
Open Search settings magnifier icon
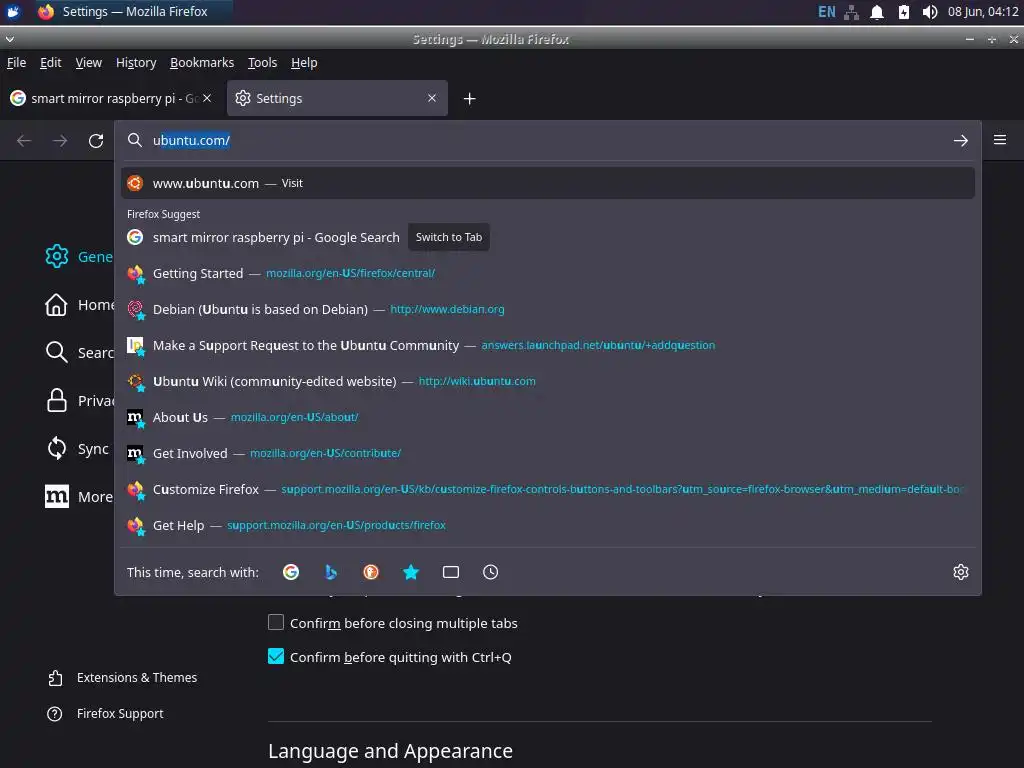click(x=57, y=352)
